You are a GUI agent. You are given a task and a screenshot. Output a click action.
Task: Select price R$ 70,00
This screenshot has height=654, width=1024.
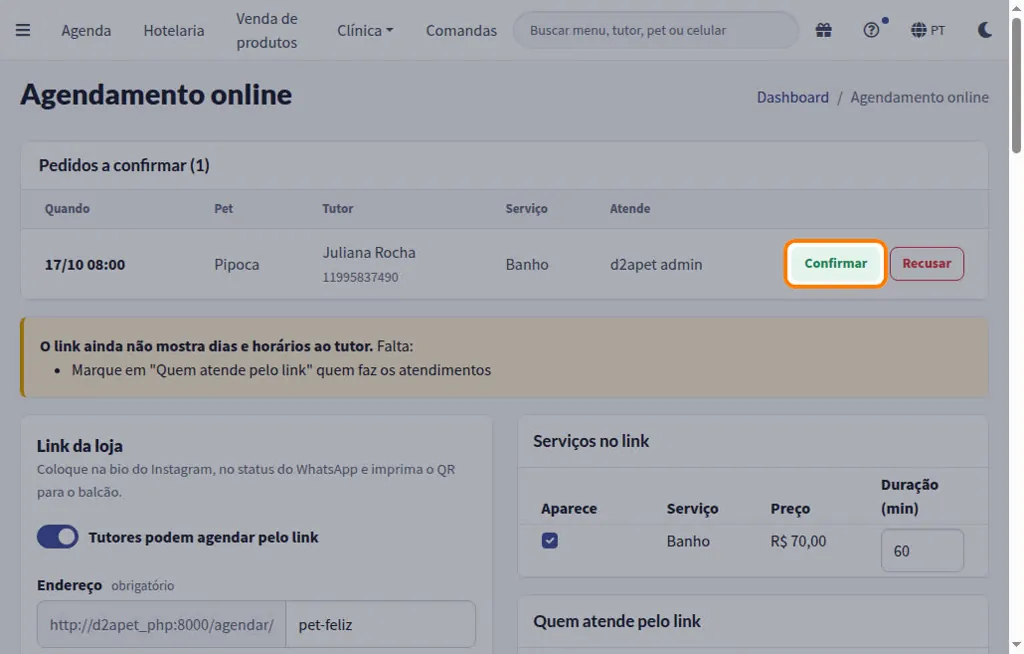coord(798,541)
